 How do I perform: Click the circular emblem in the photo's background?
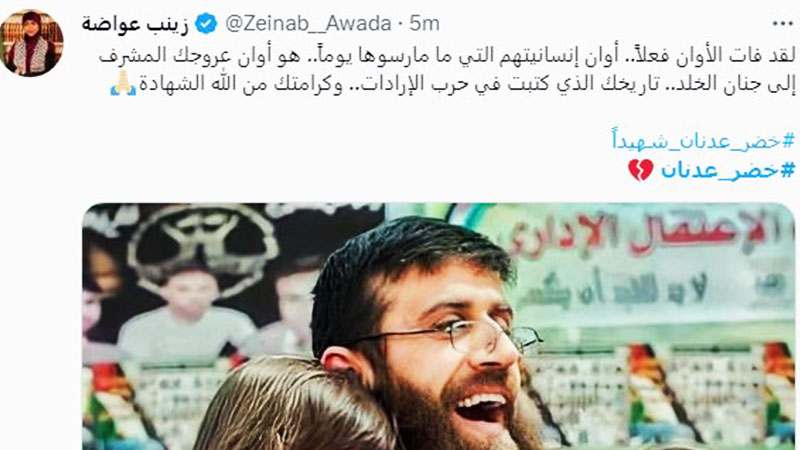tap(203, 240)
